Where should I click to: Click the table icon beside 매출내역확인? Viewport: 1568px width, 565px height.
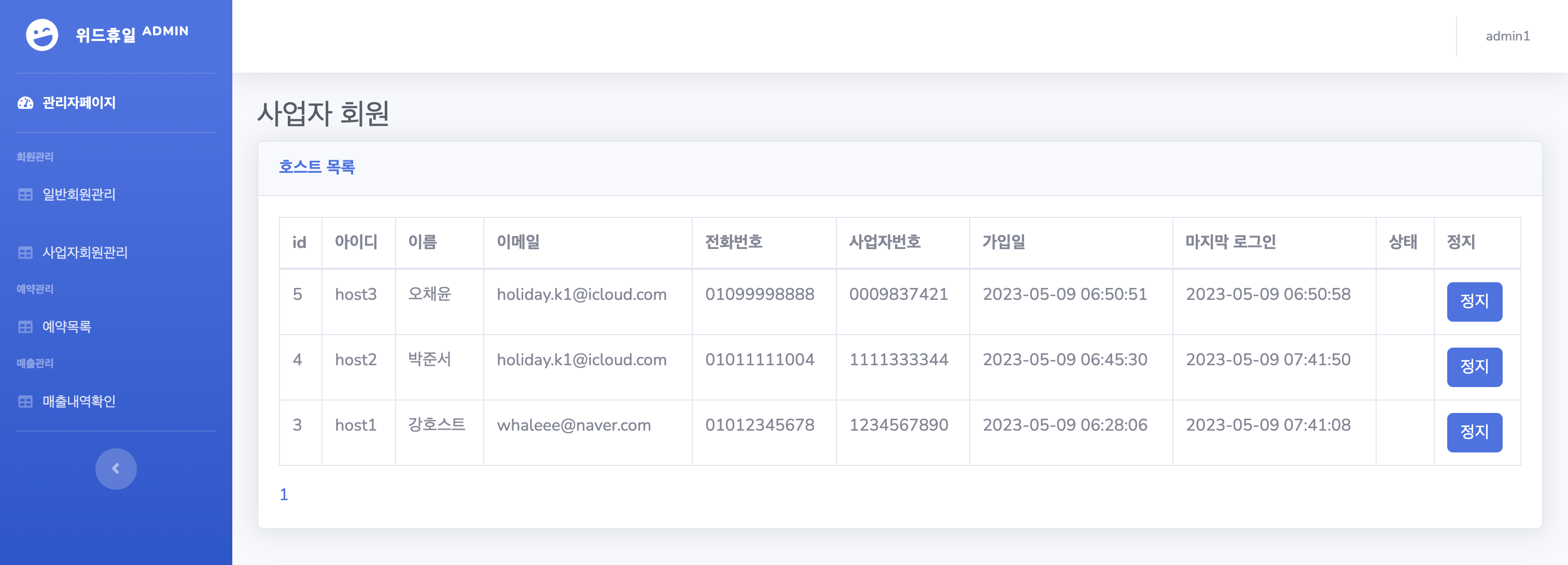click(25, 402)
